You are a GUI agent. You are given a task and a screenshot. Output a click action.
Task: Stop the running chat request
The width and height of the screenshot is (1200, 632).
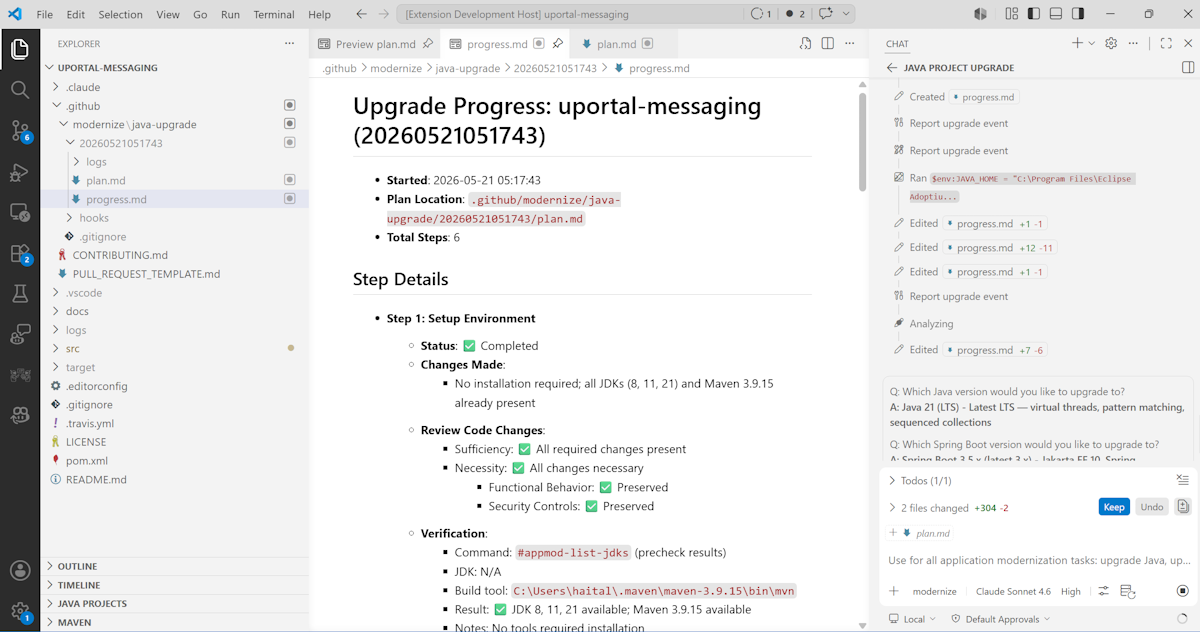[1183, 591]
